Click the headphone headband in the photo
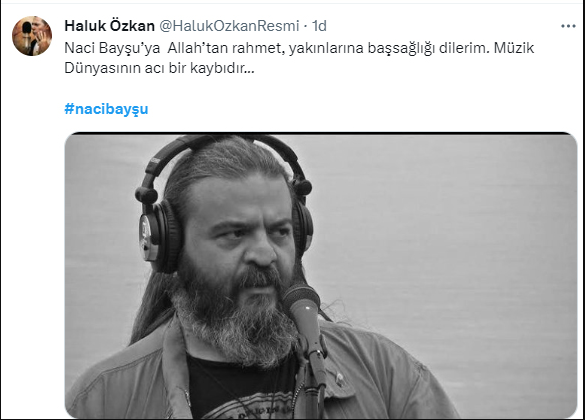Image resolution: width=585 pixels, height=420 pixels. [x=224, y=149]
